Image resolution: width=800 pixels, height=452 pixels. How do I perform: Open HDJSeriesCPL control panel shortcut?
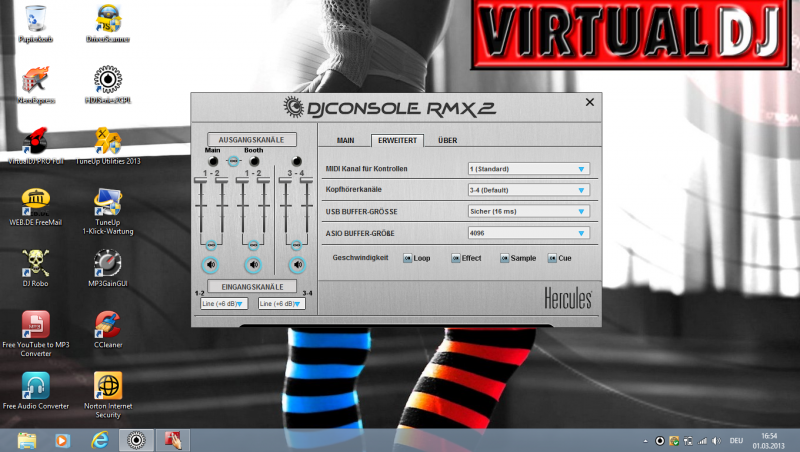pyautogui.click(x=108, y=85)
